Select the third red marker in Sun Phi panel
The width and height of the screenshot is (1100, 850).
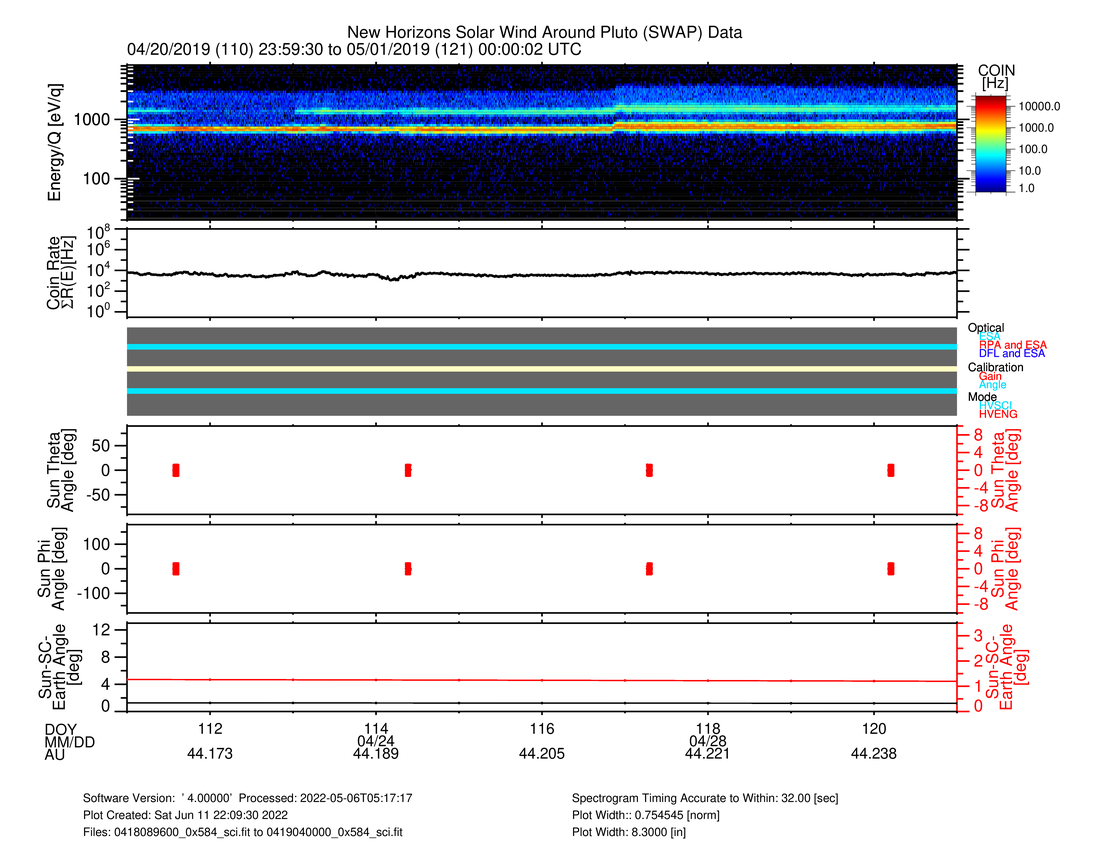coord(650,568)
